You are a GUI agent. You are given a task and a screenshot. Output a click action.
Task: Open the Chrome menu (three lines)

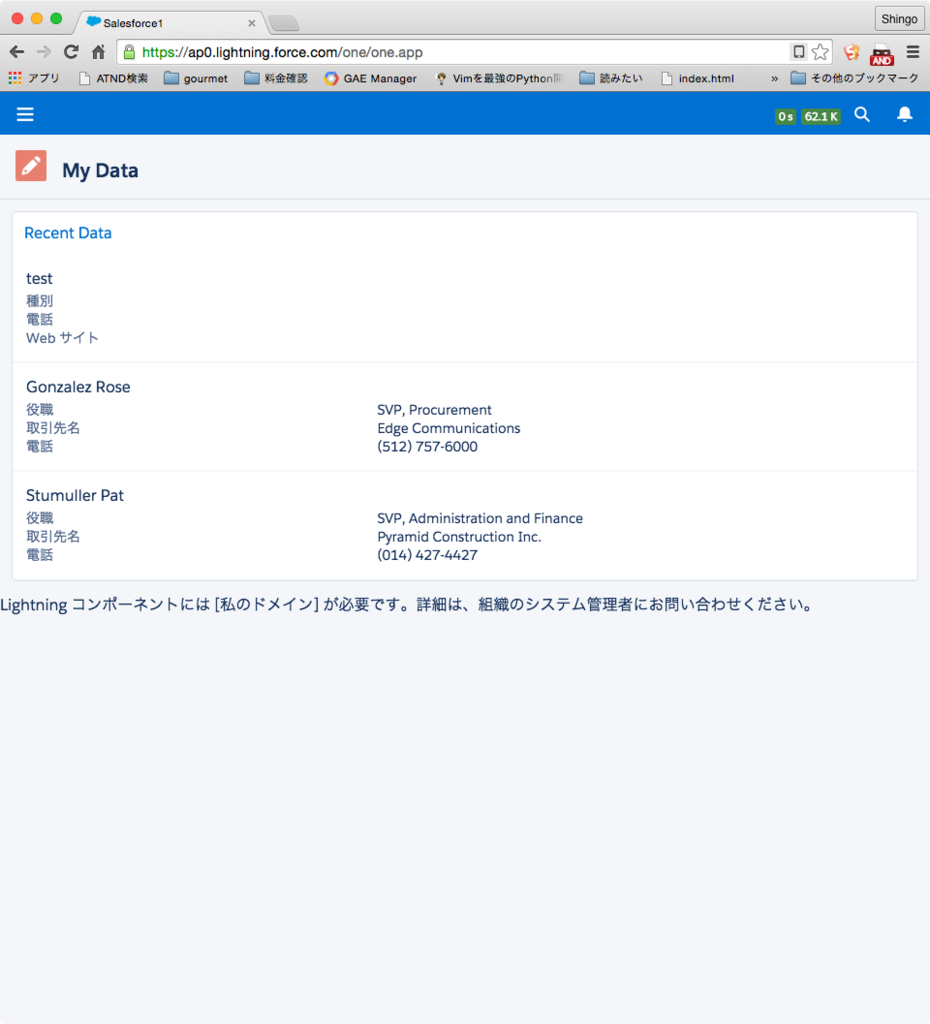tap(913, 51)
